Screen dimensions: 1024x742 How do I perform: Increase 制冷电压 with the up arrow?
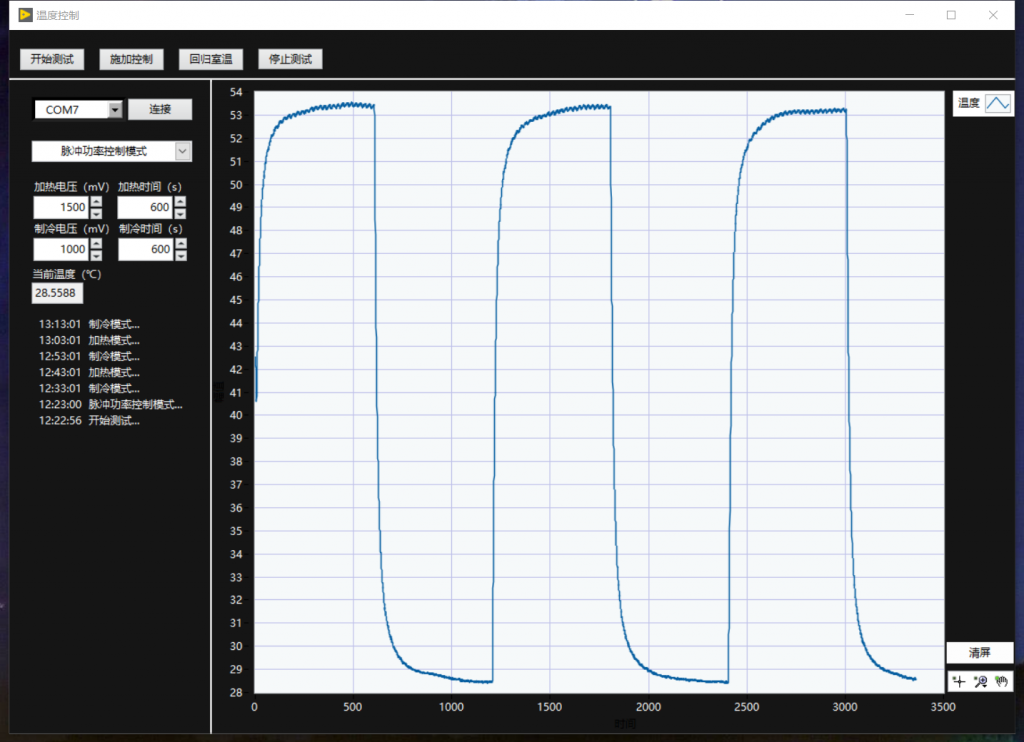(x=96, y=244)
